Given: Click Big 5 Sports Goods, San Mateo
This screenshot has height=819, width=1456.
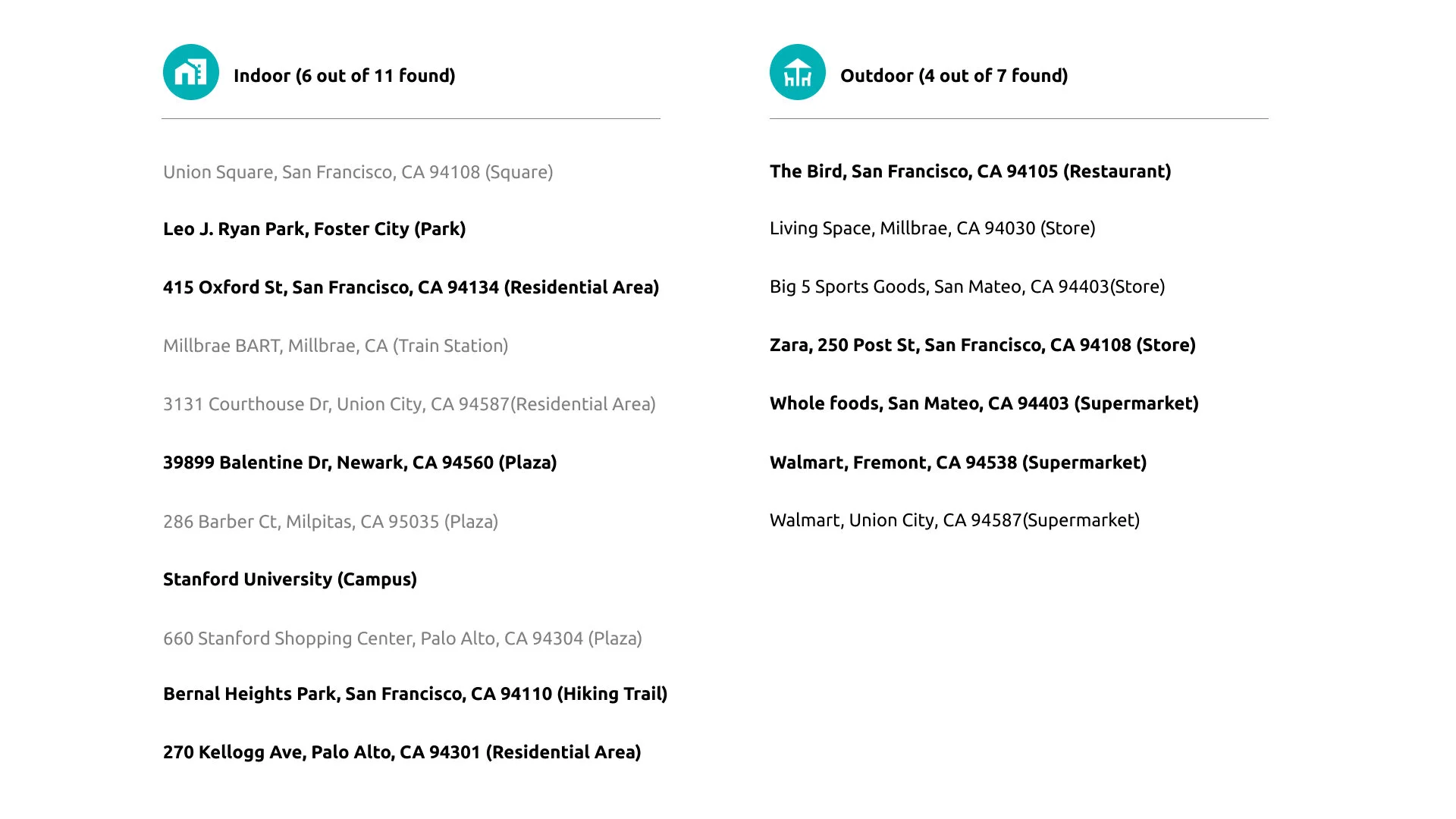Looking at the screenshot, I should point(968,287).
